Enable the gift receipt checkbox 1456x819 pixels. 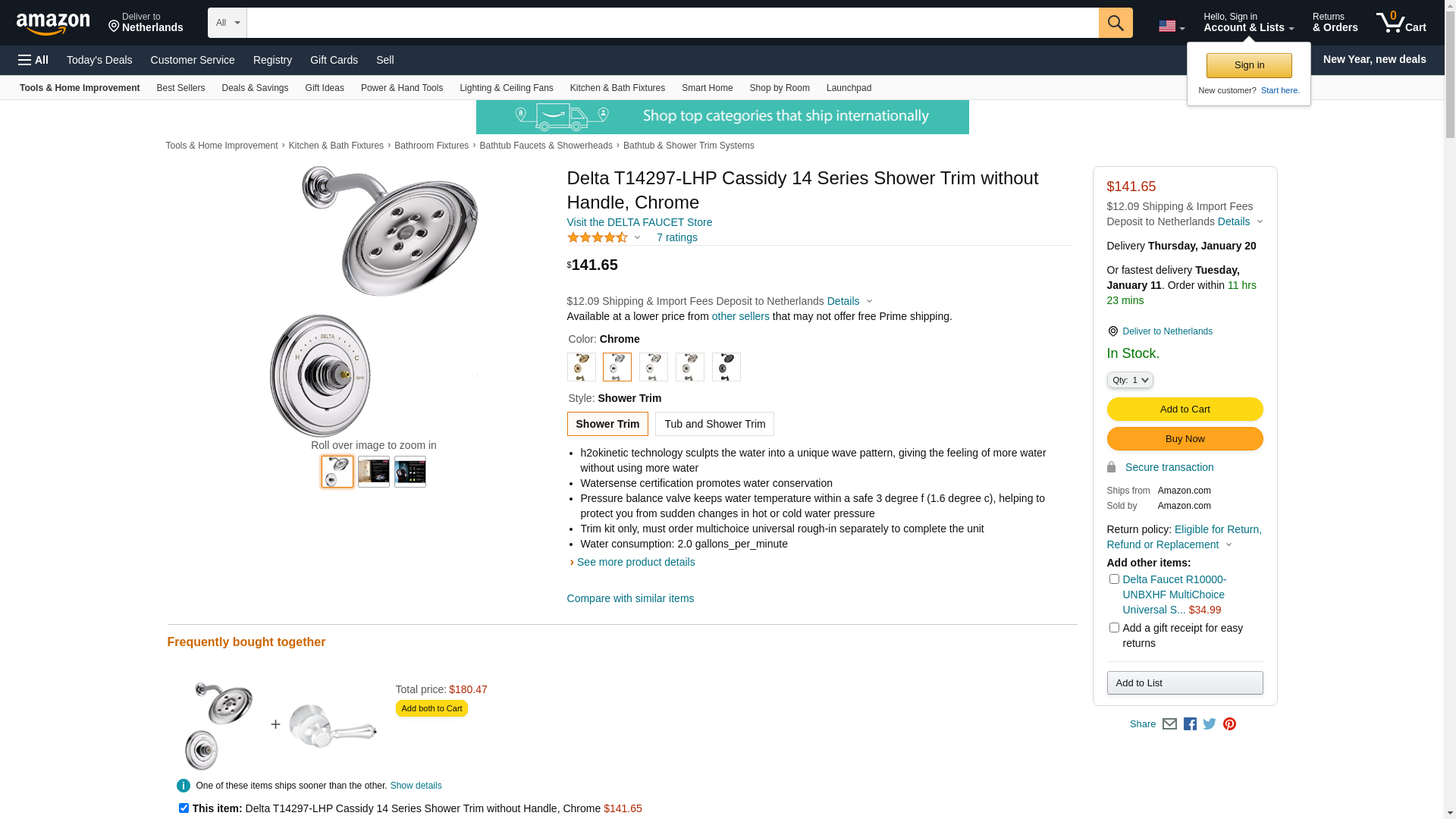click(x=1114, y=628)
